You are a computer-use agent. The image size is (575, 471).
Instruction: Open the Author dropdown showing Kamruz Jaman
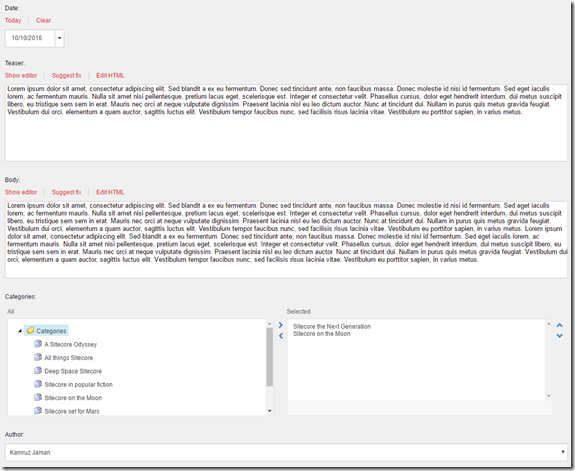(x=286, y=452)
